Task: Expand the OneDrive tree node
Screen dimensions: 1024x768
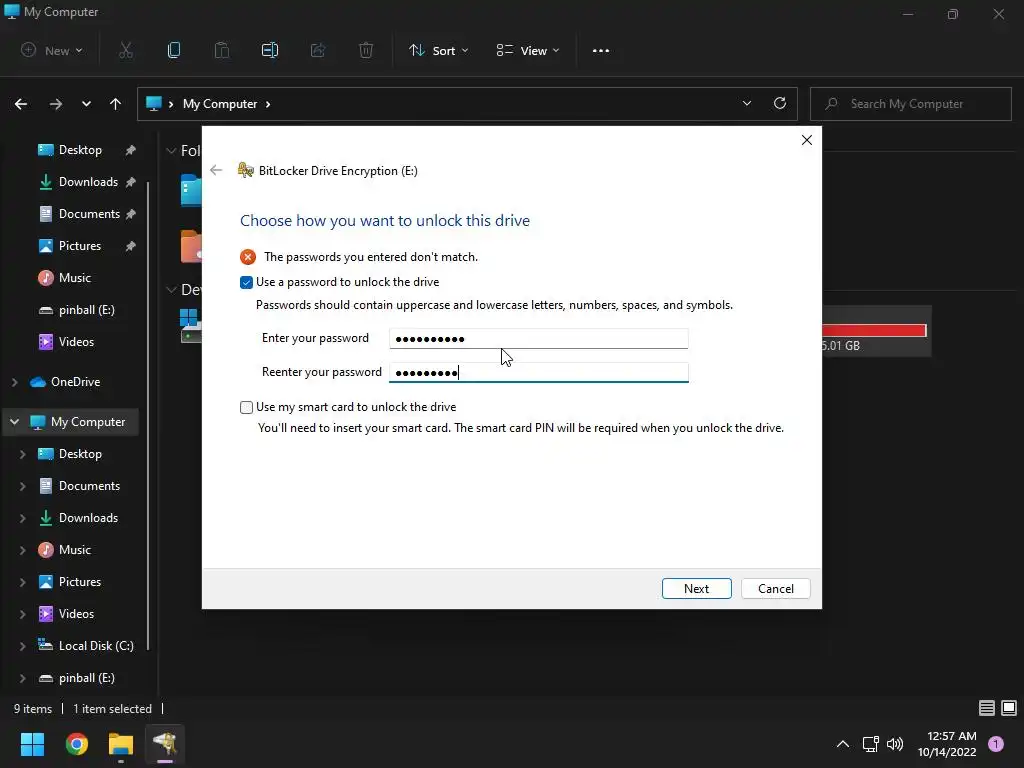Action: click(x=14, y=382)
